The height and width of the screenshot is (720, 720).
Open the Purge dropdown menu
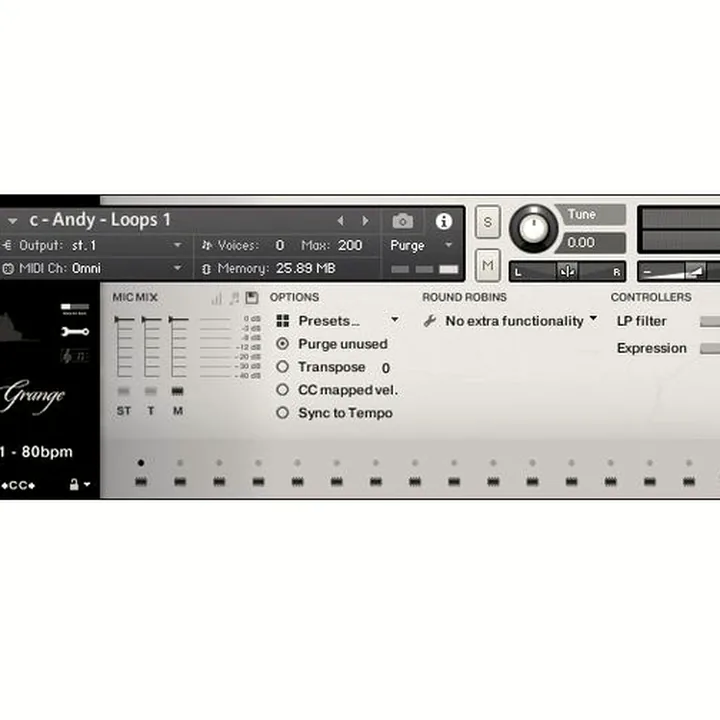pos(449,245)
